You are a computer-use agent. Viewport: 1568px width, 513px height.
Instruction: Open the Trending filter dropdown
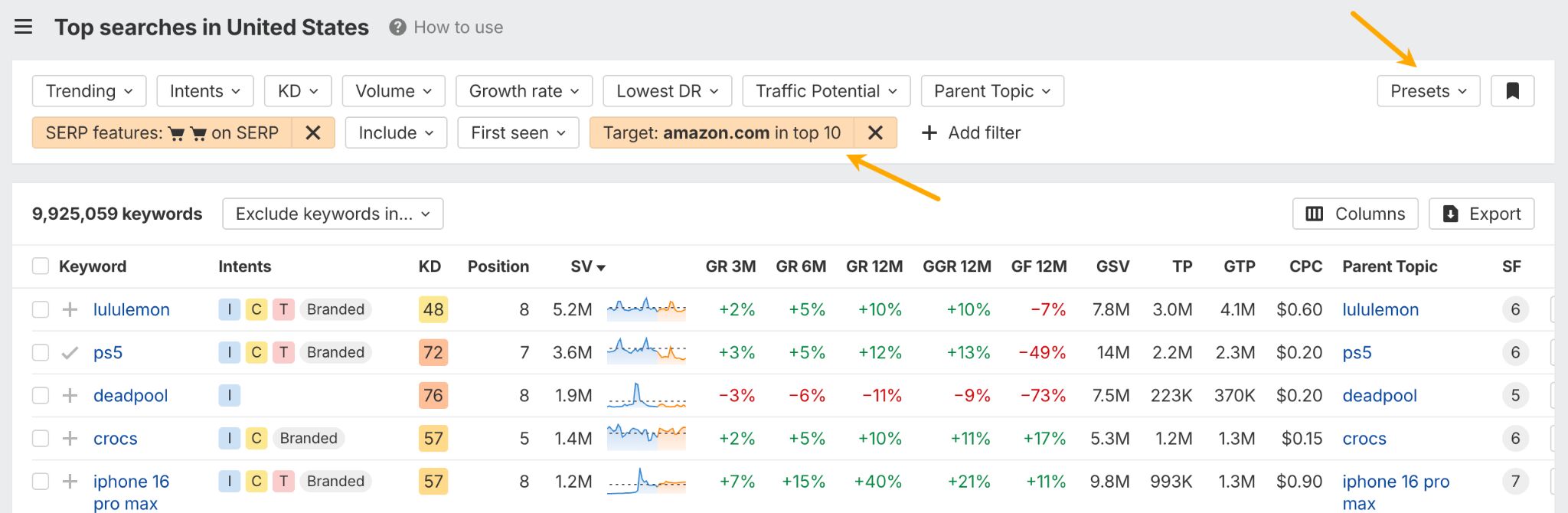click(89, 91)
